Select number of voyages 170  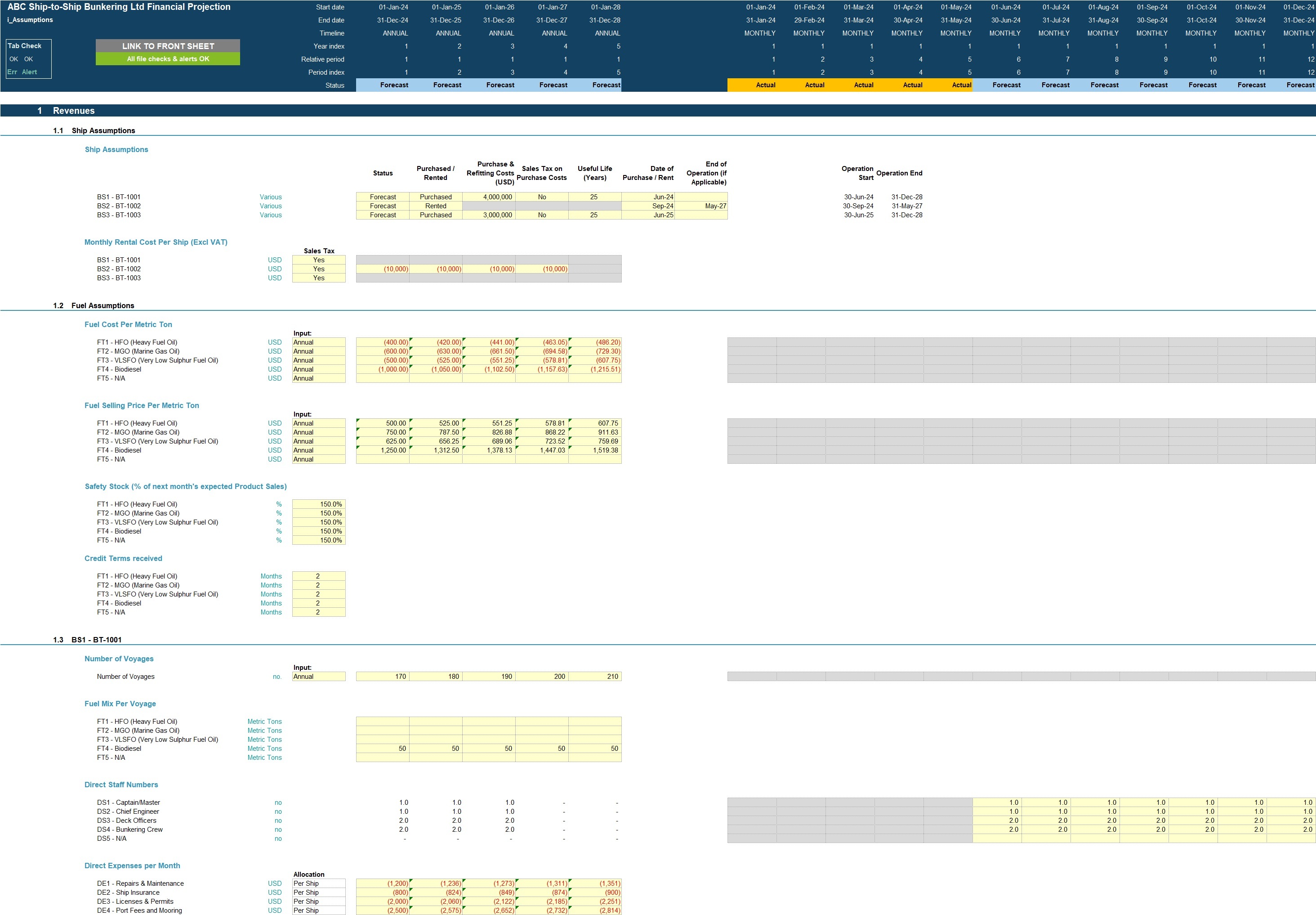(383, 677)
